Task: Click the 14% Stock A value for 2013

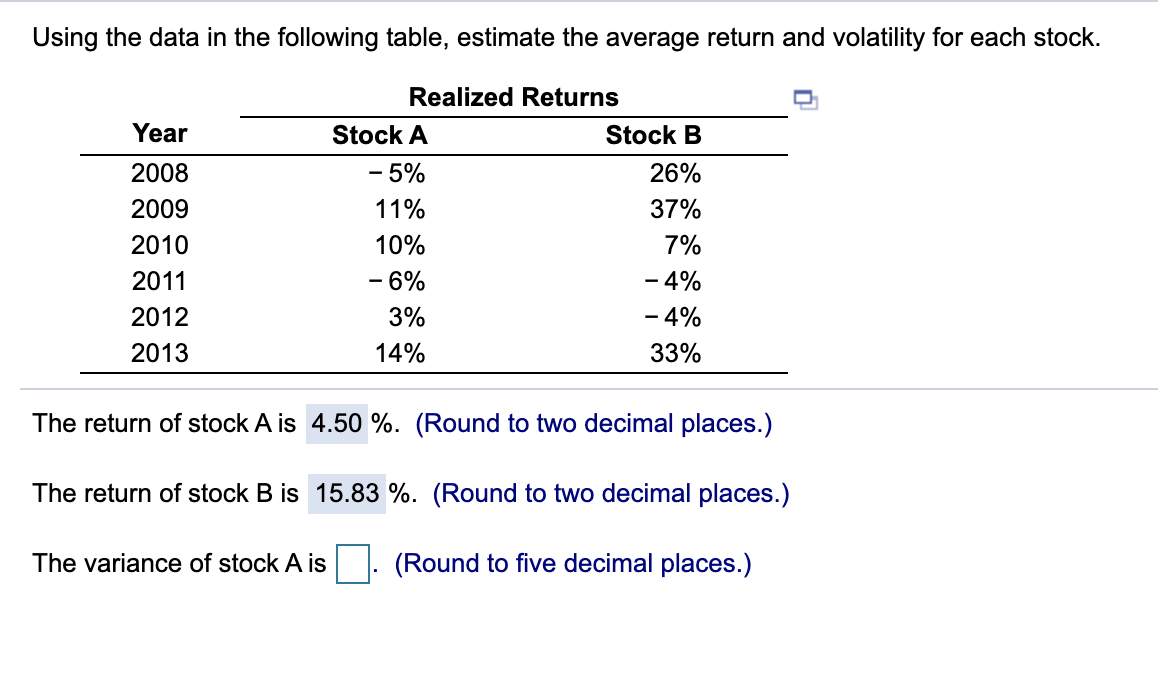Action: coord(400,353)
